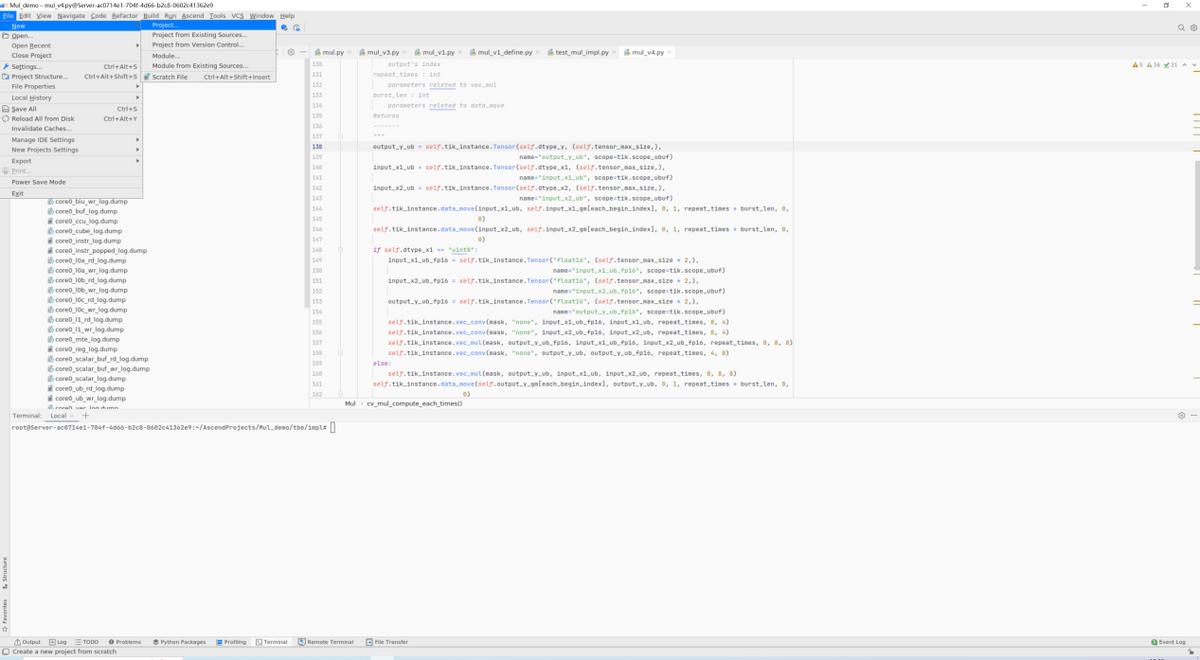Switch to the test_mul_impl.py editor tab
This screenshot has width=1200, height=660.
582,52
